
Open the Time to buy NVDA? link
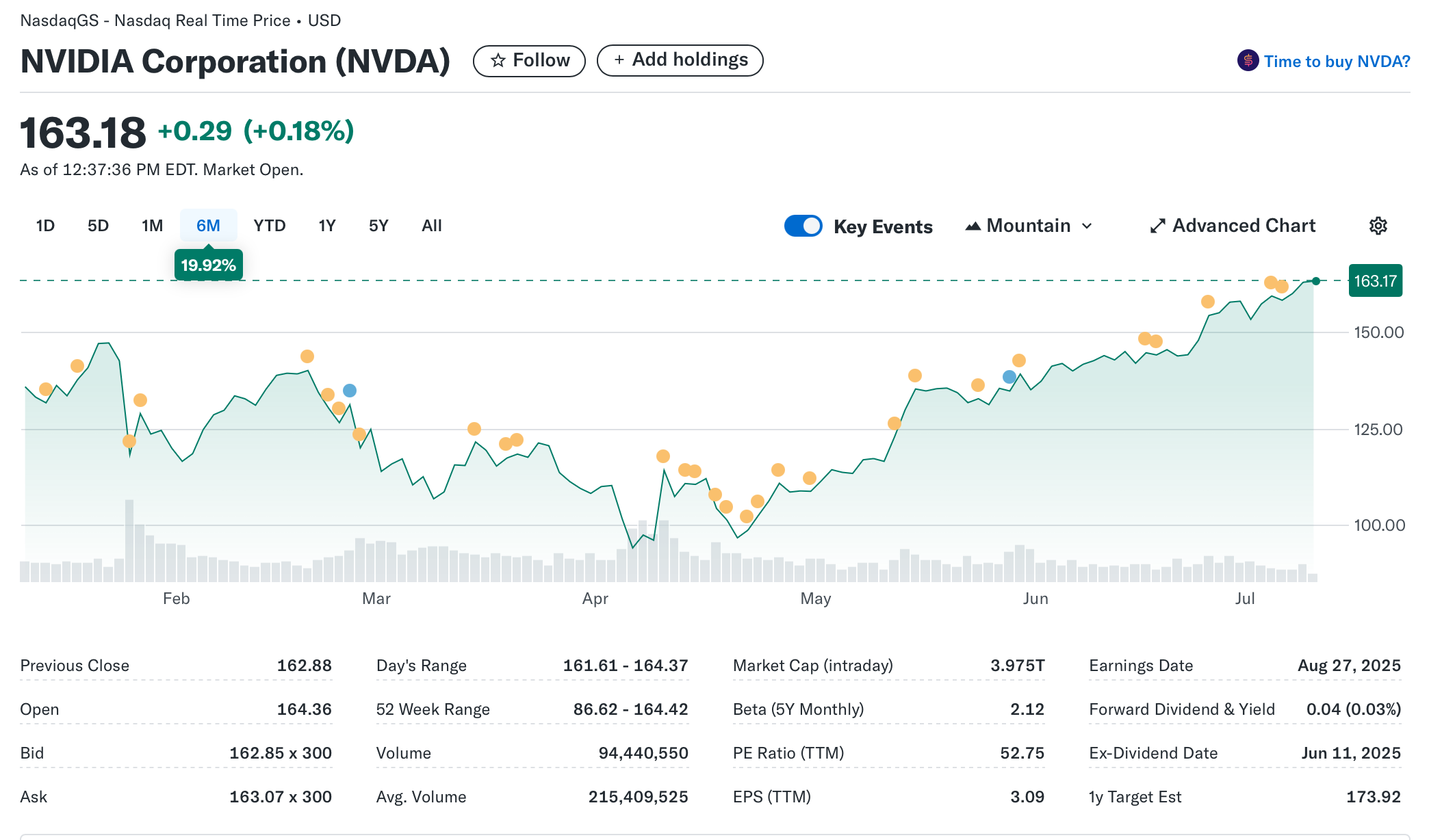pos(1336,62)
